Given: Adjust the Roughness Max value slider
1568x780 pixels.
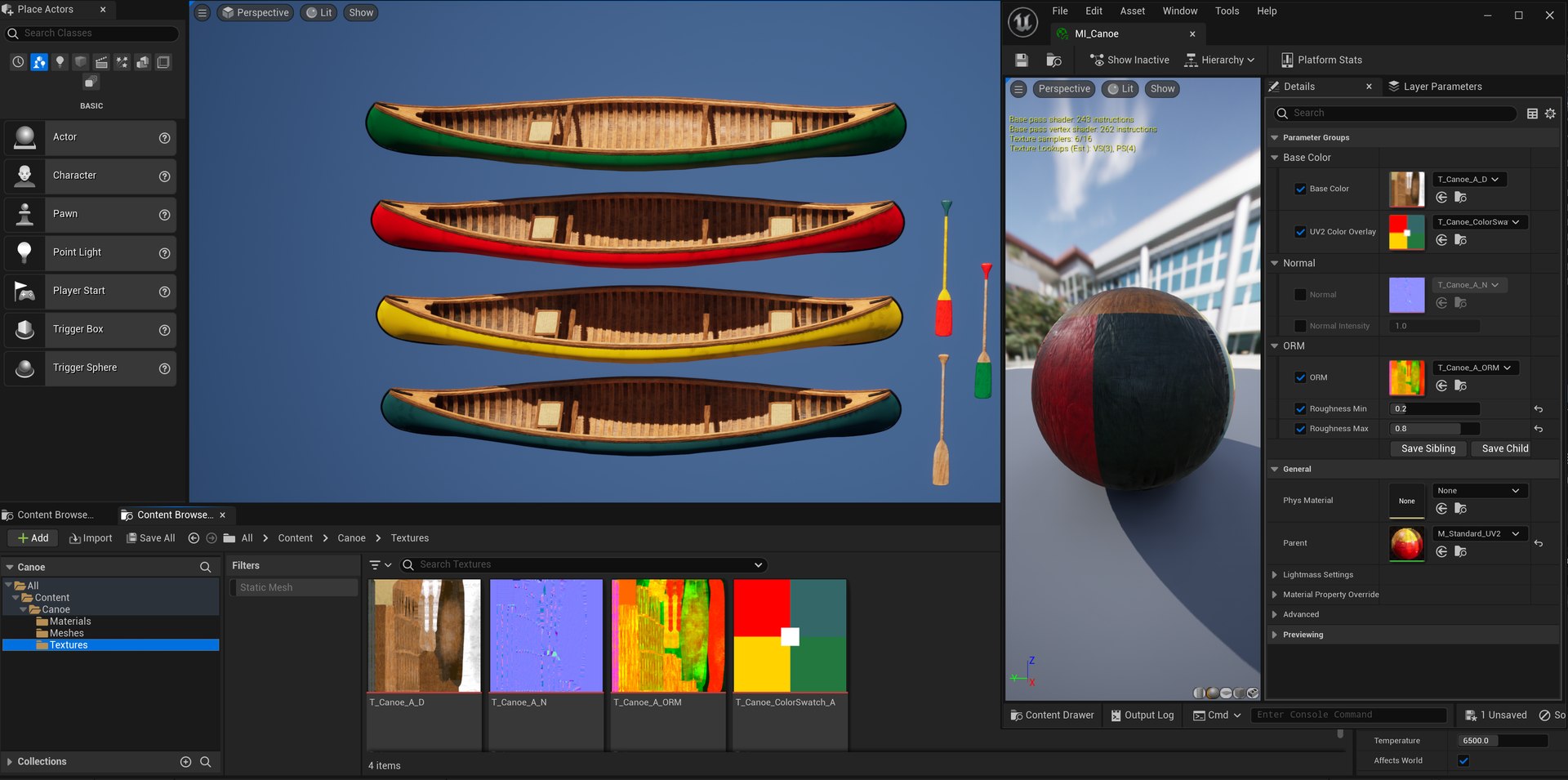Looking at the screenshot, I should [1435, 429].
